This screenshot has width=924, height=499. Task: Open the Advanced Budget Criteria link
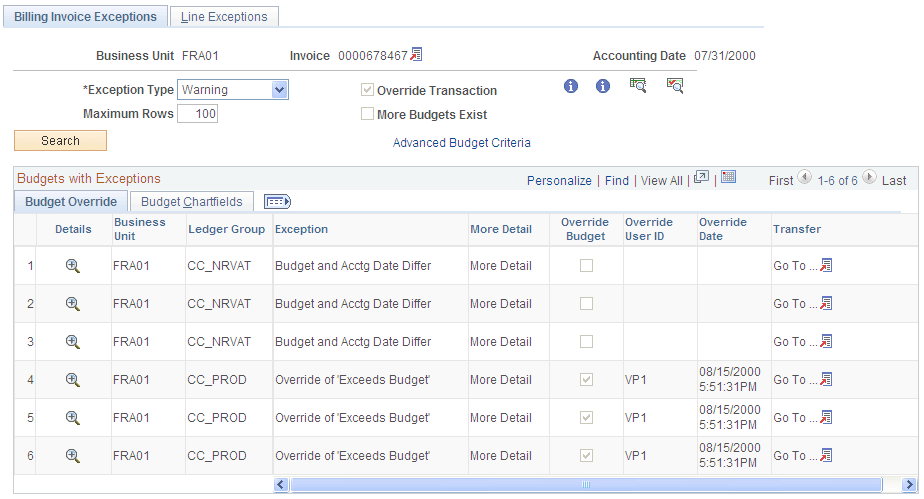click(461, 143)
